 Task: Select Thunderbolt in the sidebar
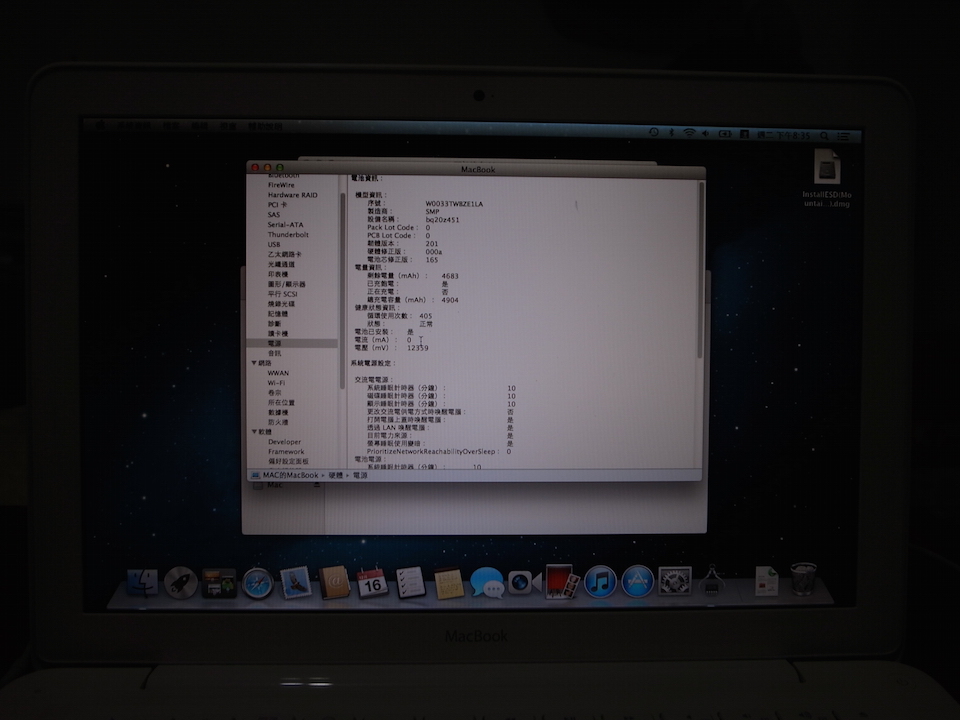tap(288, 234)
